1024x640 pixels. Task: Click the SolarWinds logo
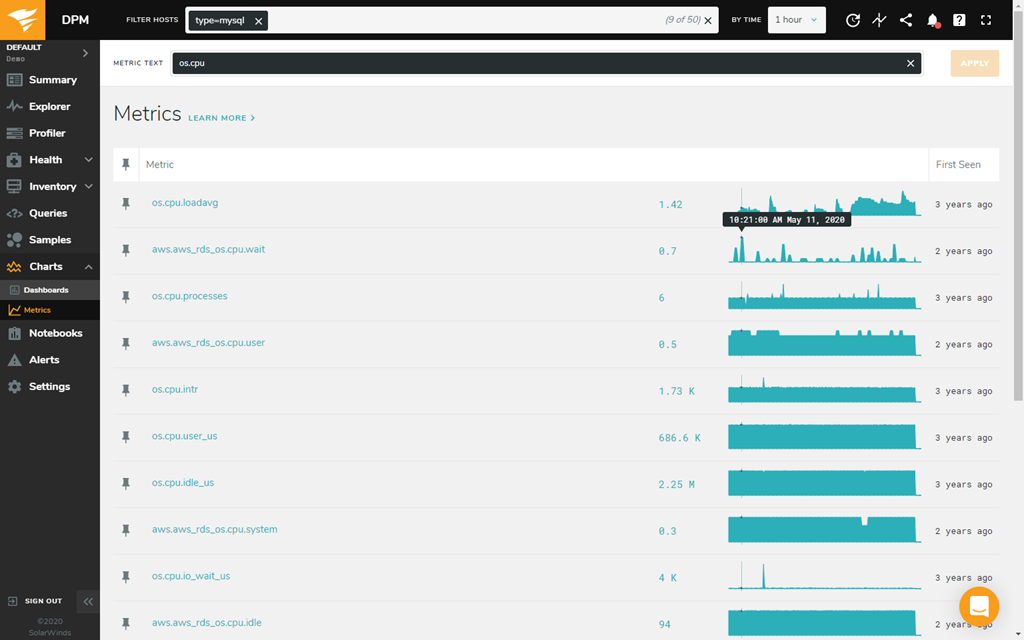click(x=25, y=20)
